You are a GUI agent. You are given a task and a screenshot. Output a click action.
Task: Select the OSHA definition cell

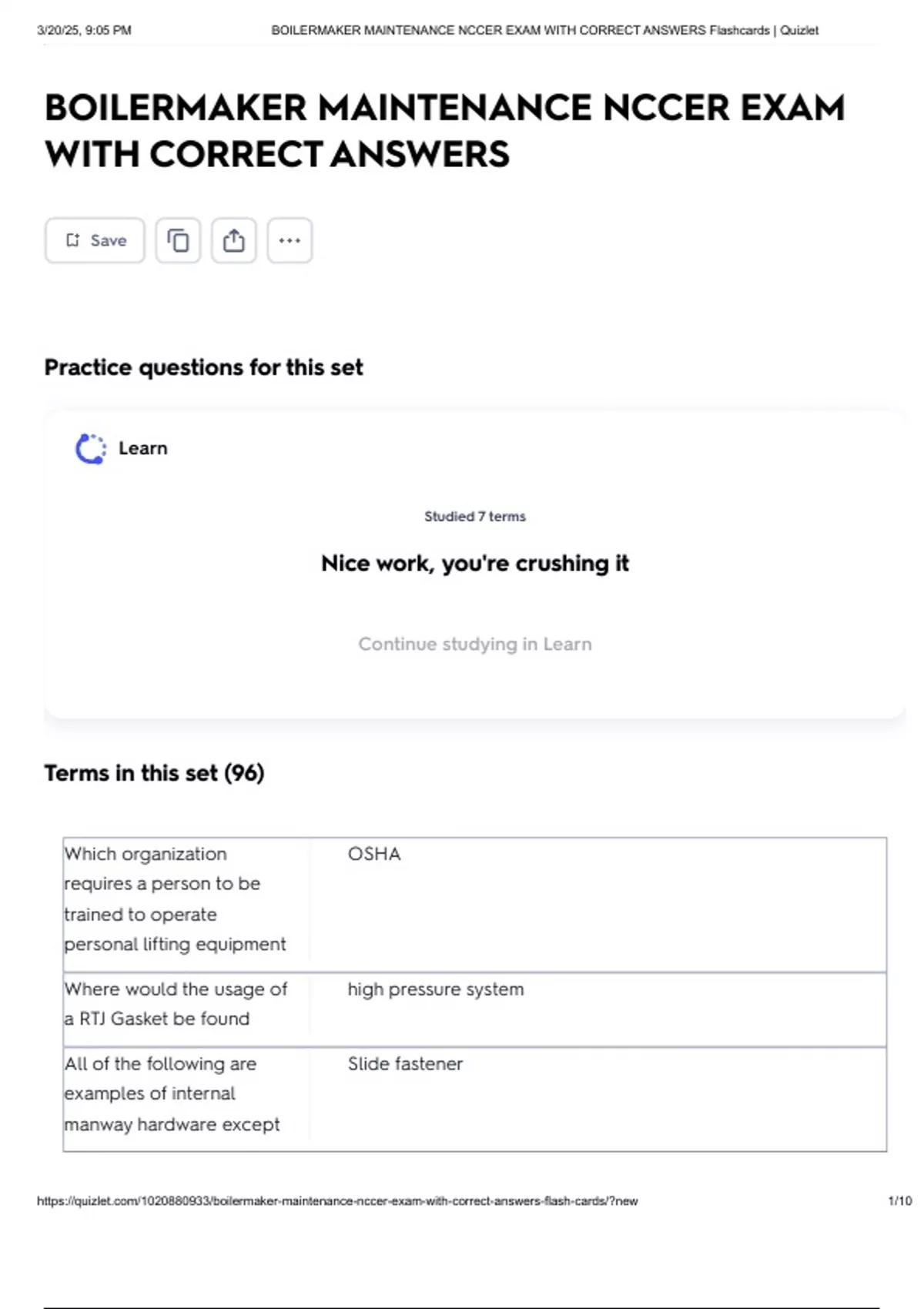(374, 854)
